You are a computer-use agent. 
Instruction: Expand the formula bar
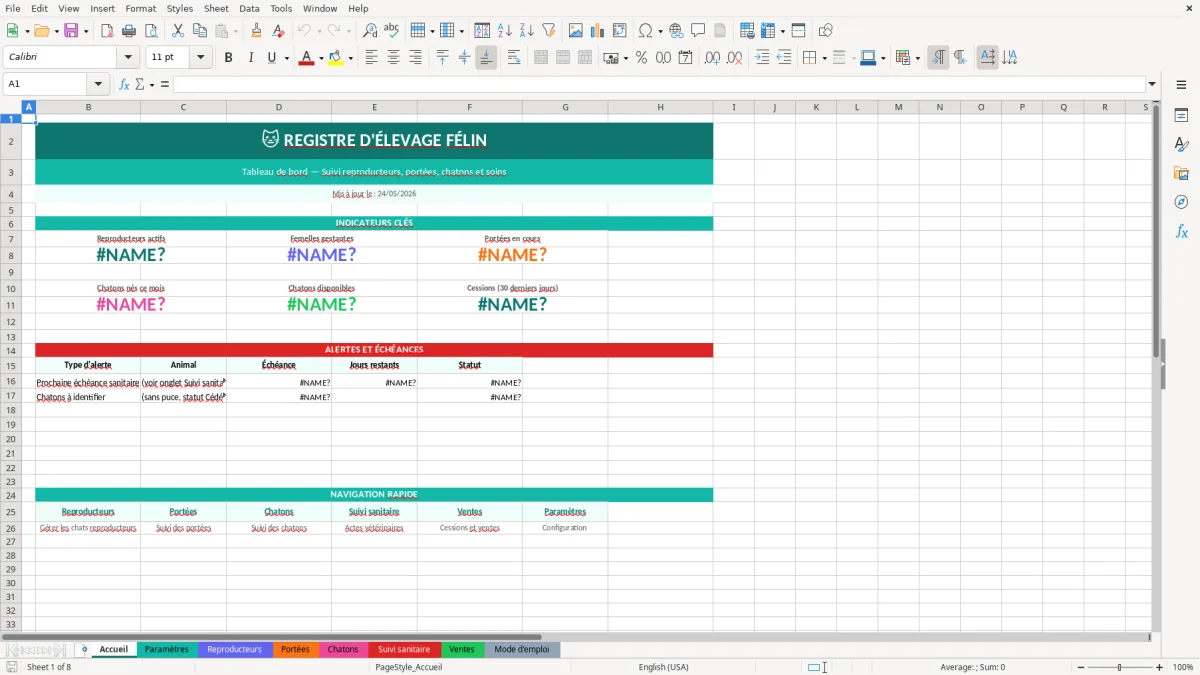click(x=1152, y=84)
